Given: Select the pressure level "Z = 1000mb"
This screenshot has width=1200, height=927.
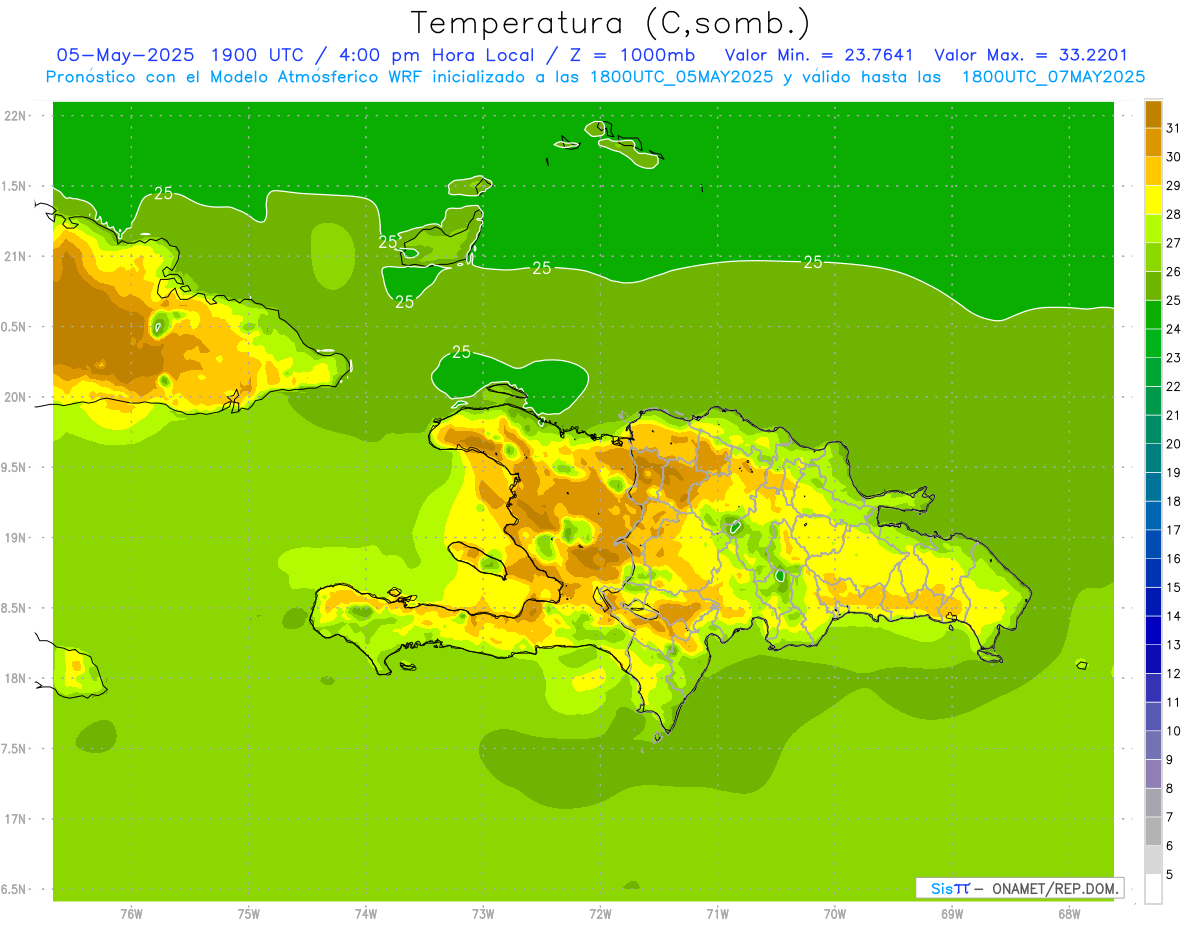Looking at the screenshot, I should 631,55.
